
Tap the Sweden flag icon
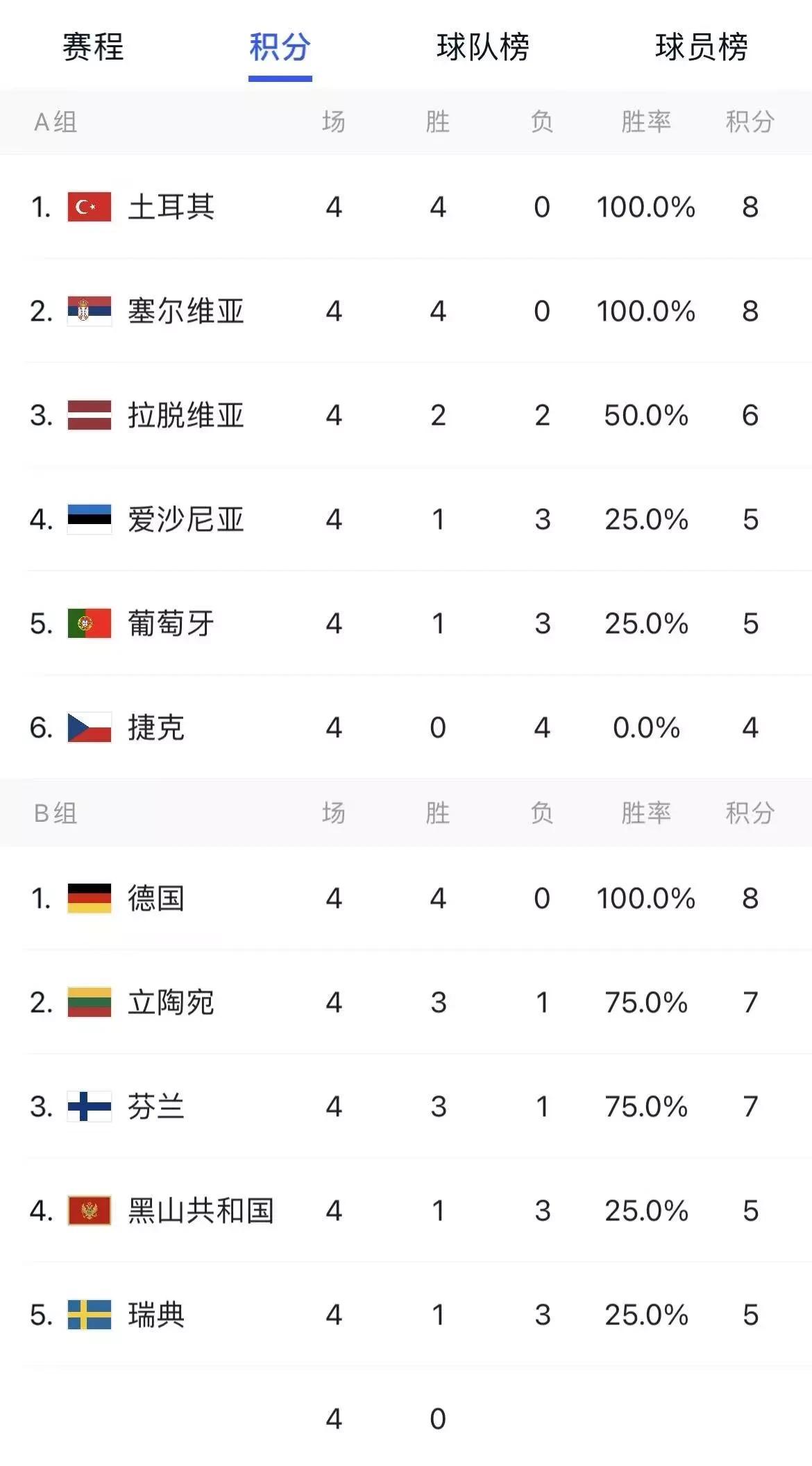point(90,1315)
